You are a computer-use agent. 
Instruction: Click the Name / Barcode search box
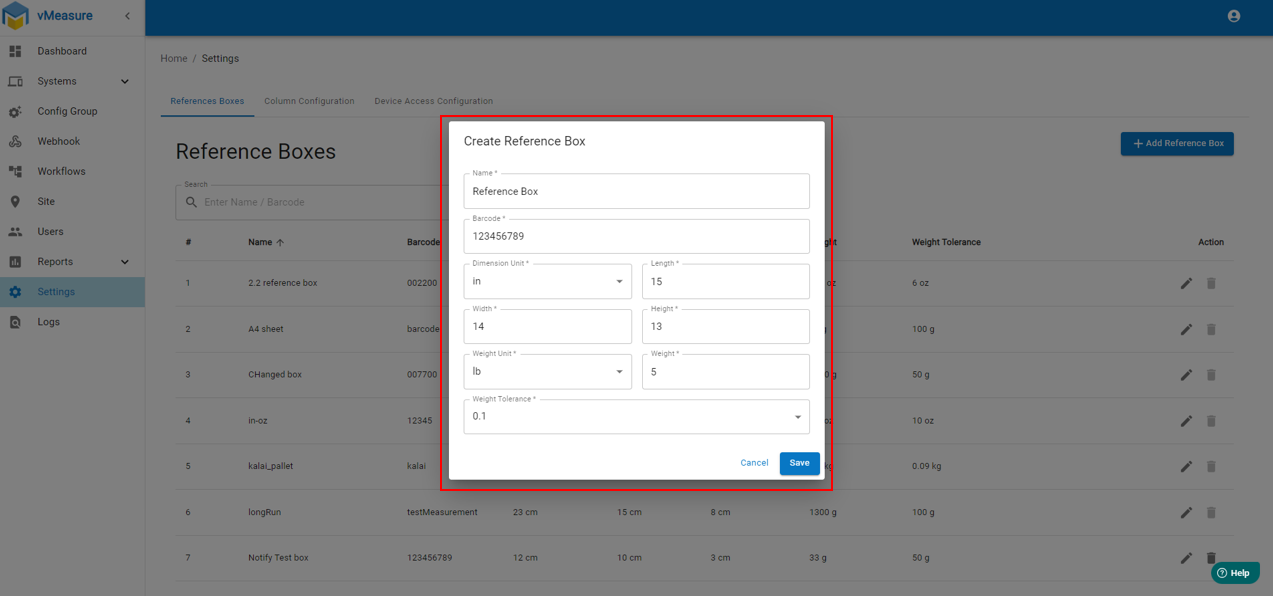[x=310, y=202]
